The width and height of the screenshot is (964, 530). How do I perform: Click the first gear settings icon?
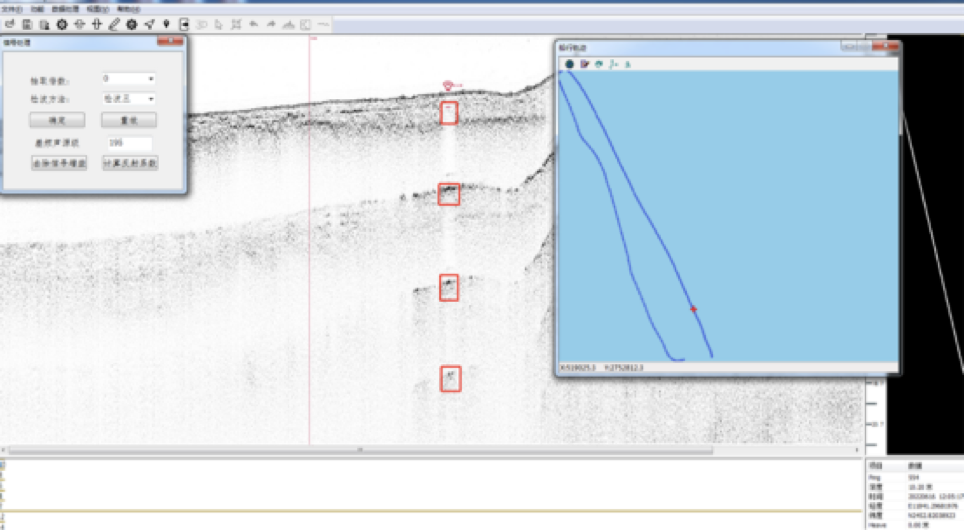click(62, 24)
